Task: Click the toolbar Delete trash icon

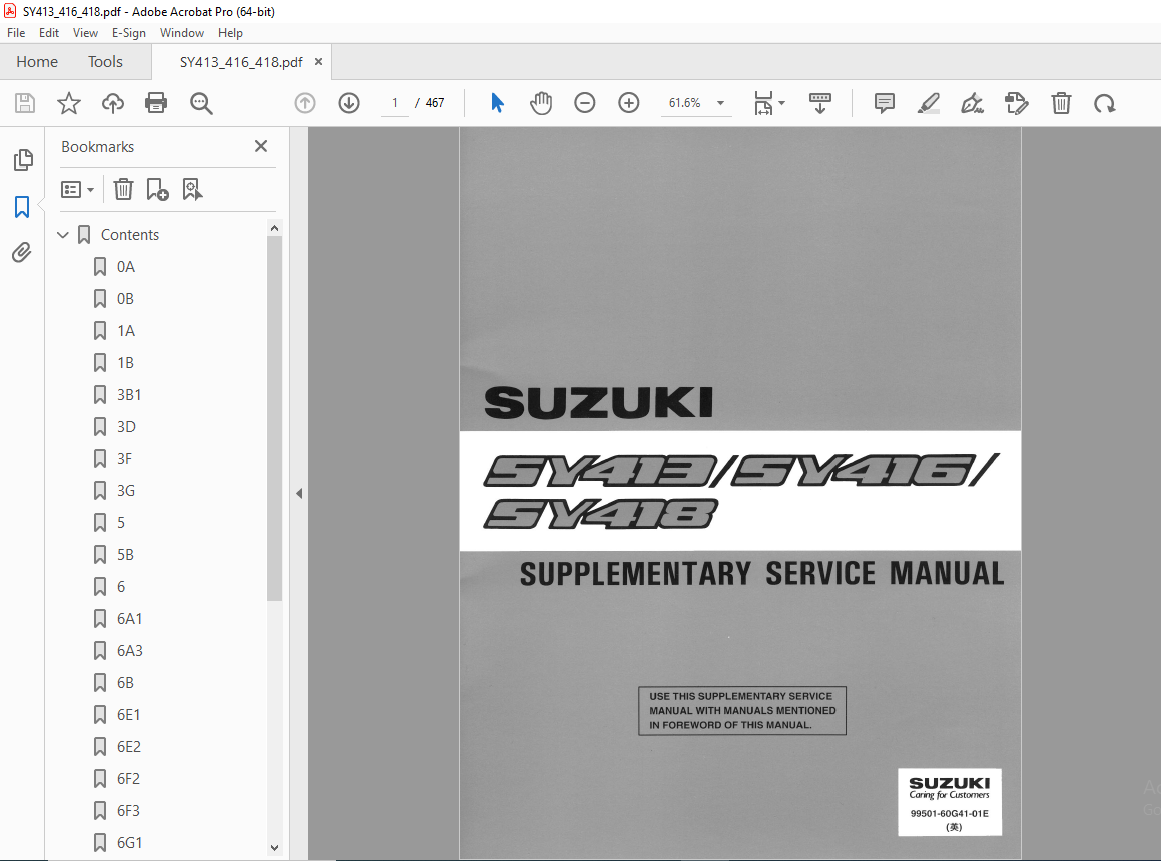Action: click(x=1061, y=103)
